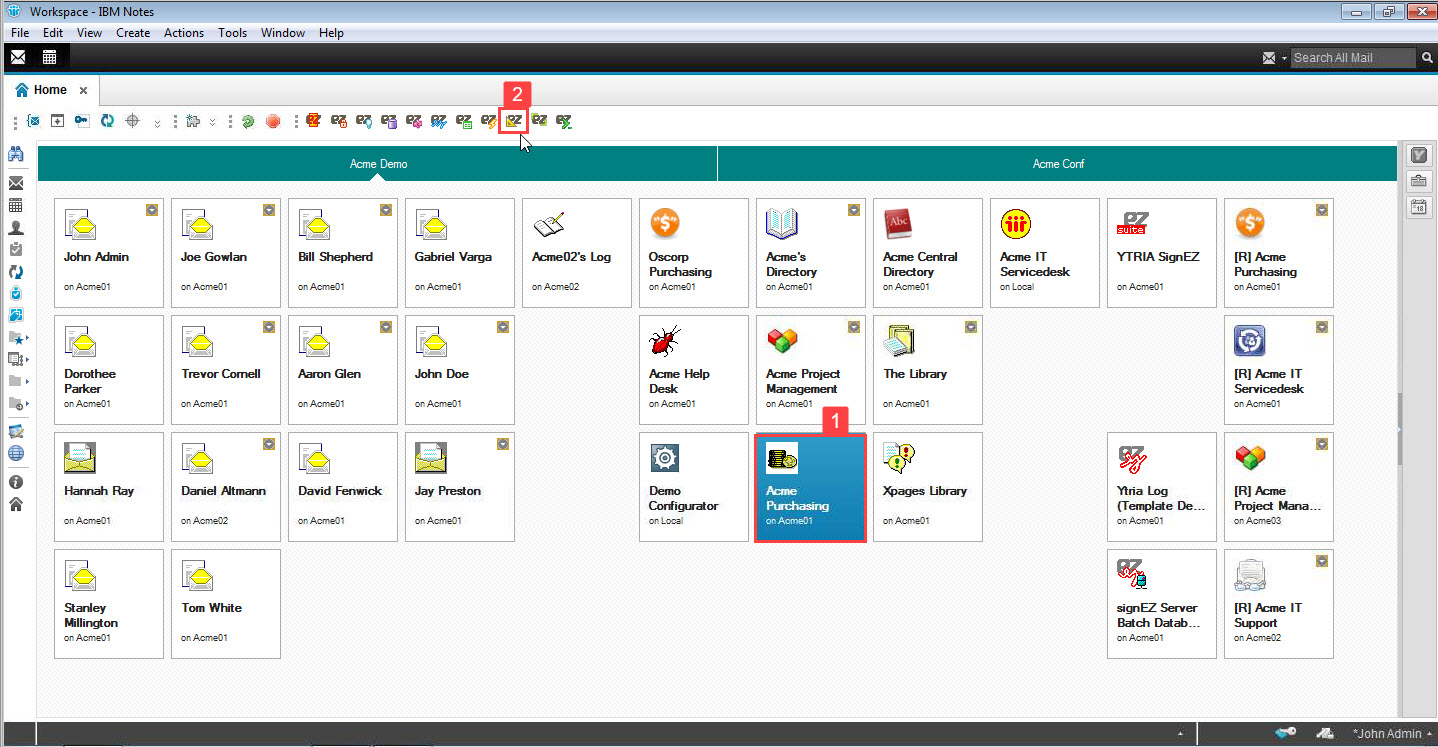Expand the mail dropdown arrow beside the search box
The height and width of the screenshot is (747, 1438).
[1283, 57]
